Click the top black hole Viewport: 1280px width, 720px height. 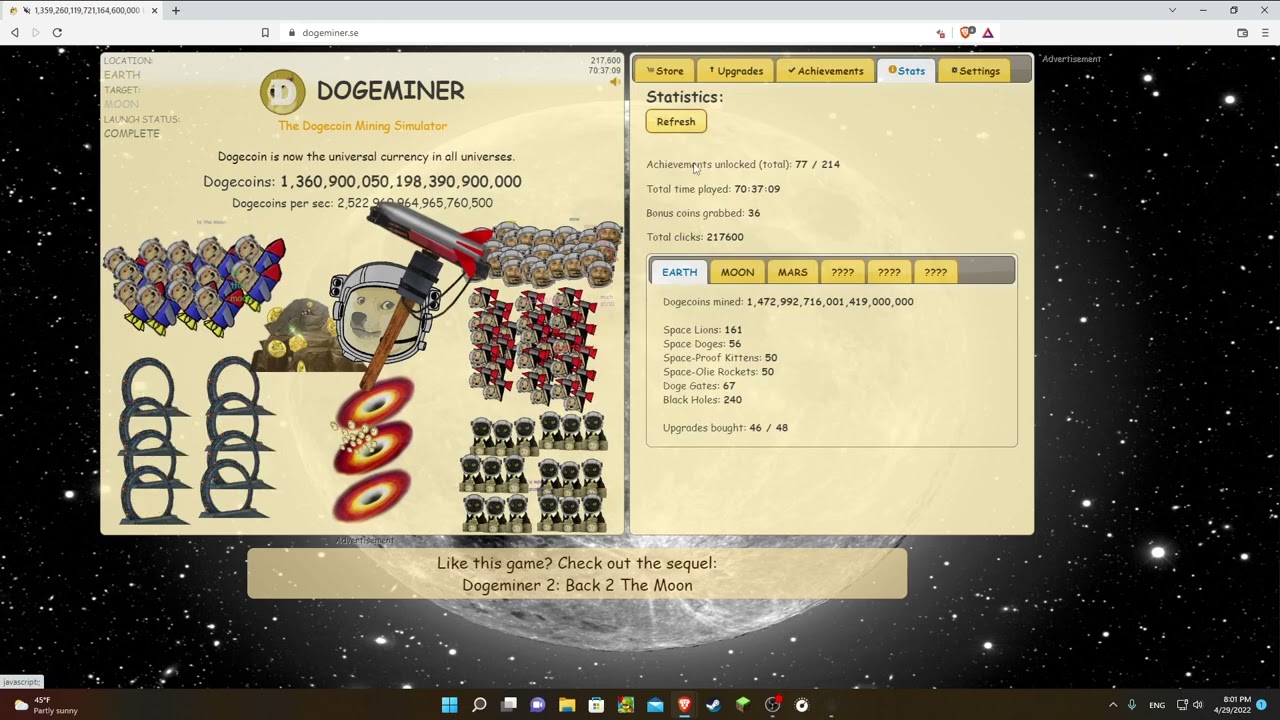(x=373, y=402)
